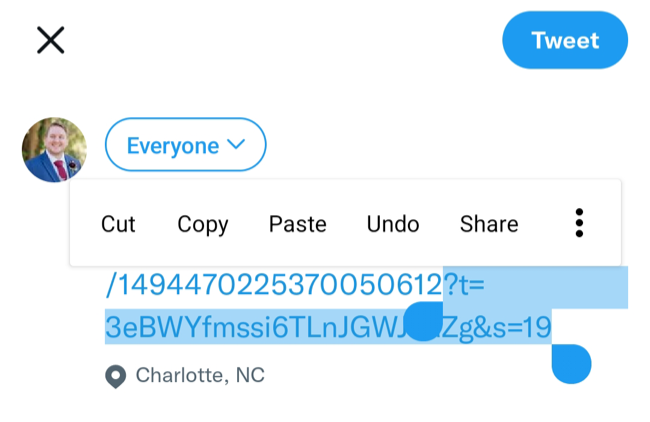The width and height of the screenshot is (650, 422).
Task: Tap the right text selection handle
Action: click(x=572, y=363)
